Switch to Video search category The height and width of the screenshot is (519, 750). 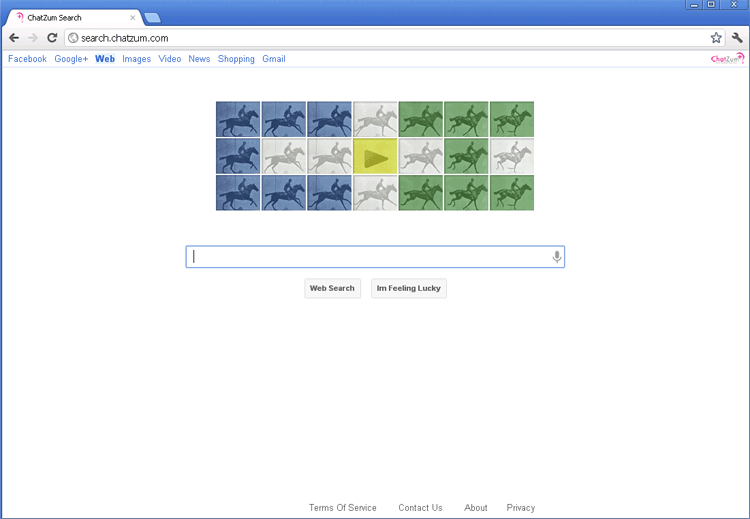click(169, 59)
